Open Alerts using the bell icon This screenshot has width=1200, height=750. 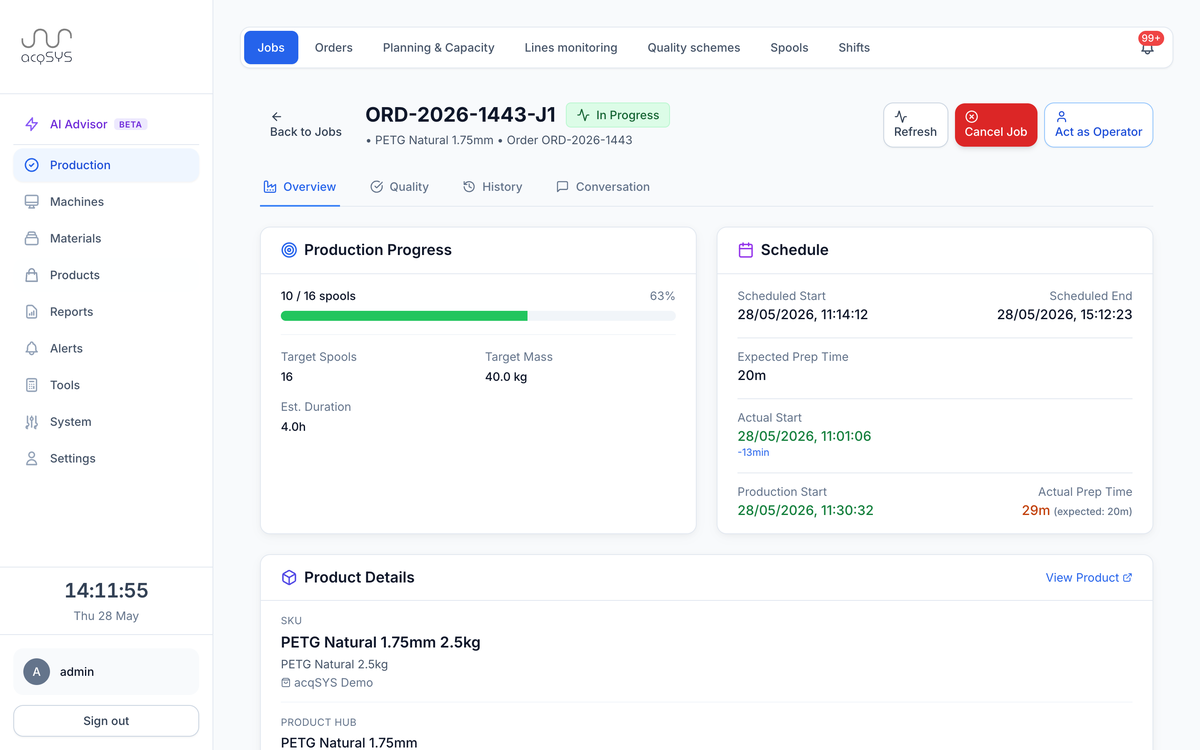pyautogui.click(x=32, y=348)
